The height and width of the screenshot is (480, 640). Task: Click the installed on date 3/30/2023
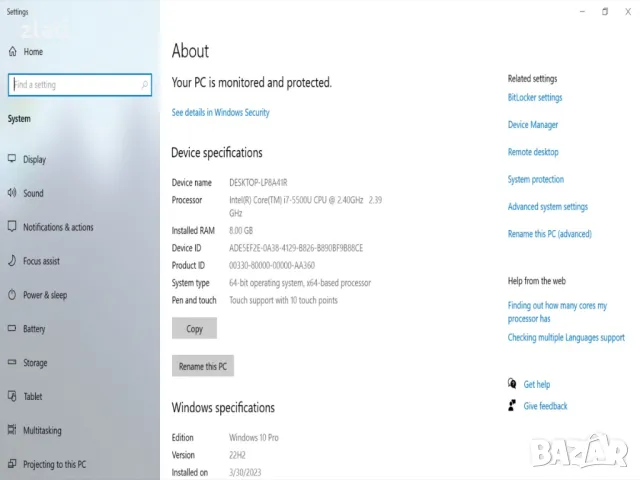(245, 472)
